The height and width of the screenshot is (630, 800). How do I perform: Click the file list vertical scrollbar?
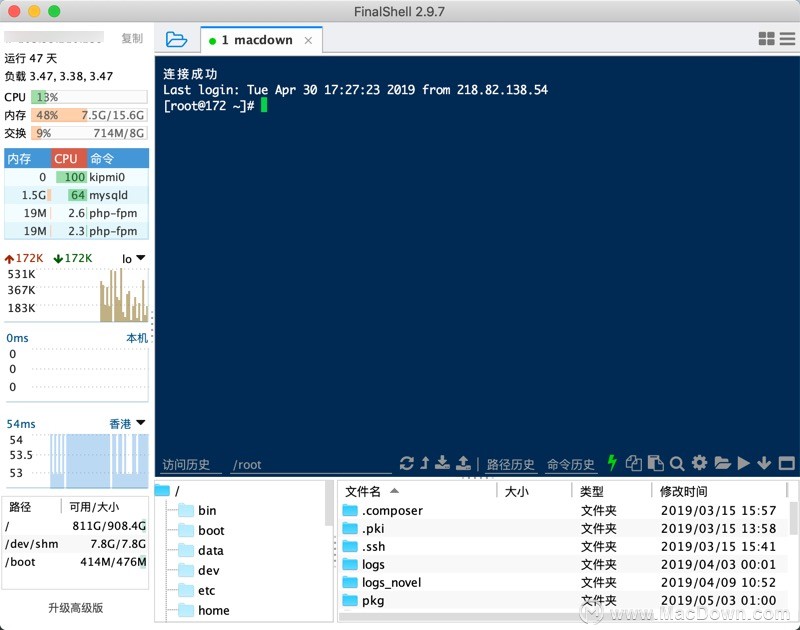pyautogui.click(x=794, y=517)
